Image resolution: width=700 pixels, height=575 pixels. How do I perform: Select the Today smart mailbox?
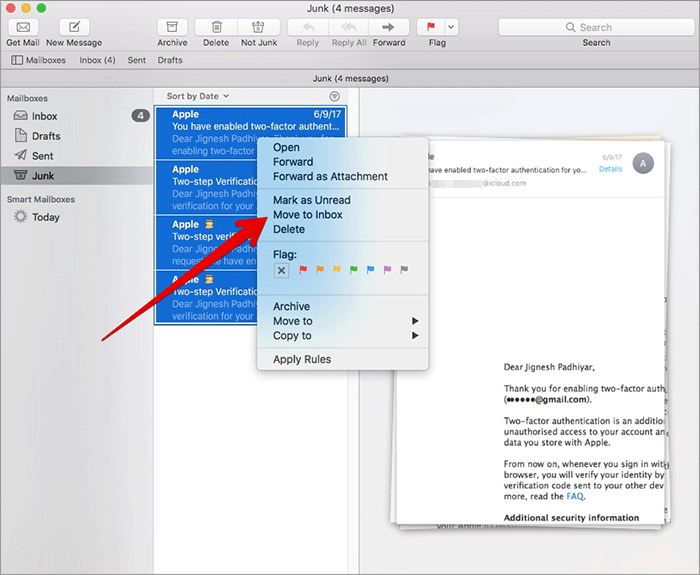pyautogui.click(x=77, y=217)
